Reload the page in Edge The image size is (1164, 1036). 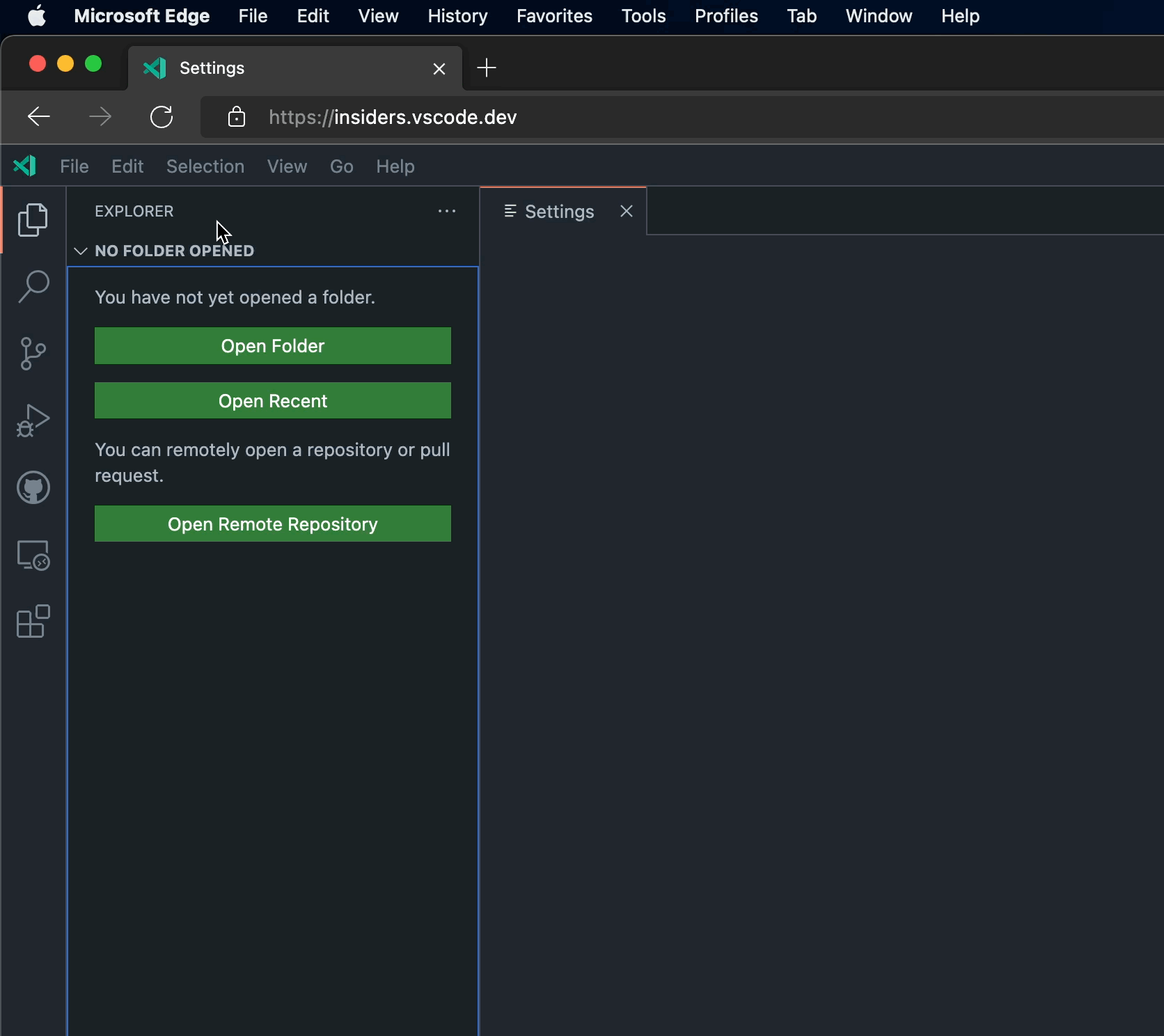pyautogui.click(x=162, y=116)
